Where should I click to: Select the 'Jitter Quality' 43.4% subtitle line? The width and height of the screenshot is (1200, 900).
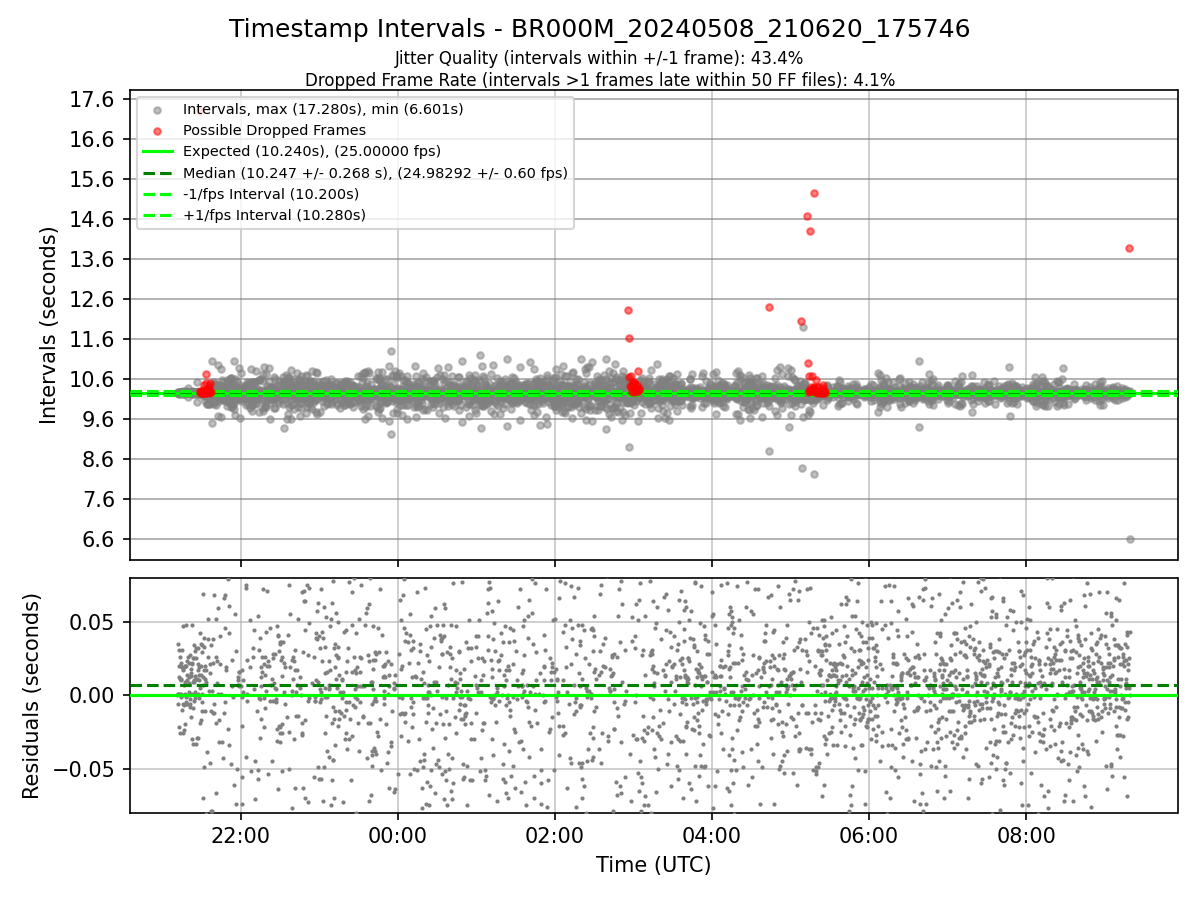tap(599, 58)
